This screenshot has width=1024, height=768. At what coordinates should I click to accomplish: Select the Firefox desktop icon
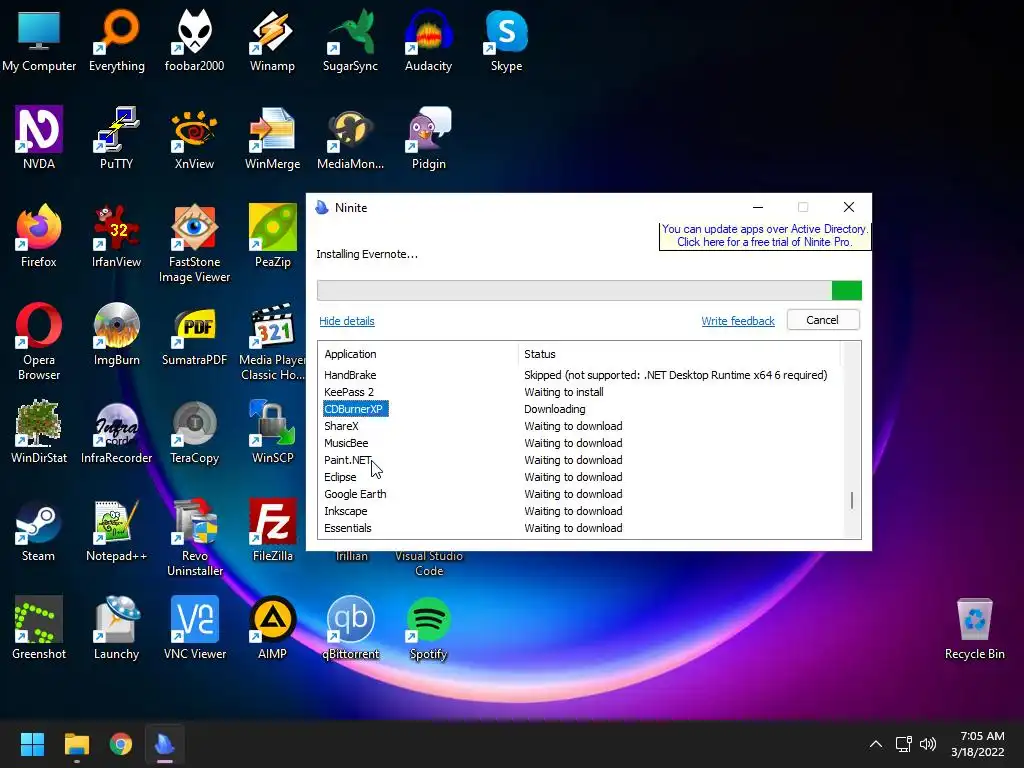coord(39,236)
